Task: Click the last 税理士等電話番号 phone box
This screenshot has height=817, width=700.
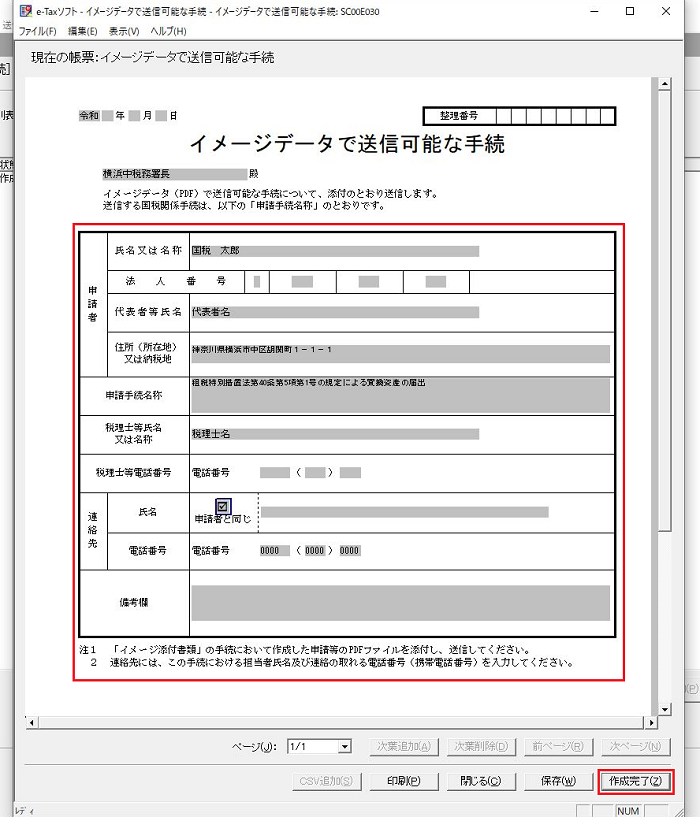Action: pyautogui.click(x=350, y=473)
